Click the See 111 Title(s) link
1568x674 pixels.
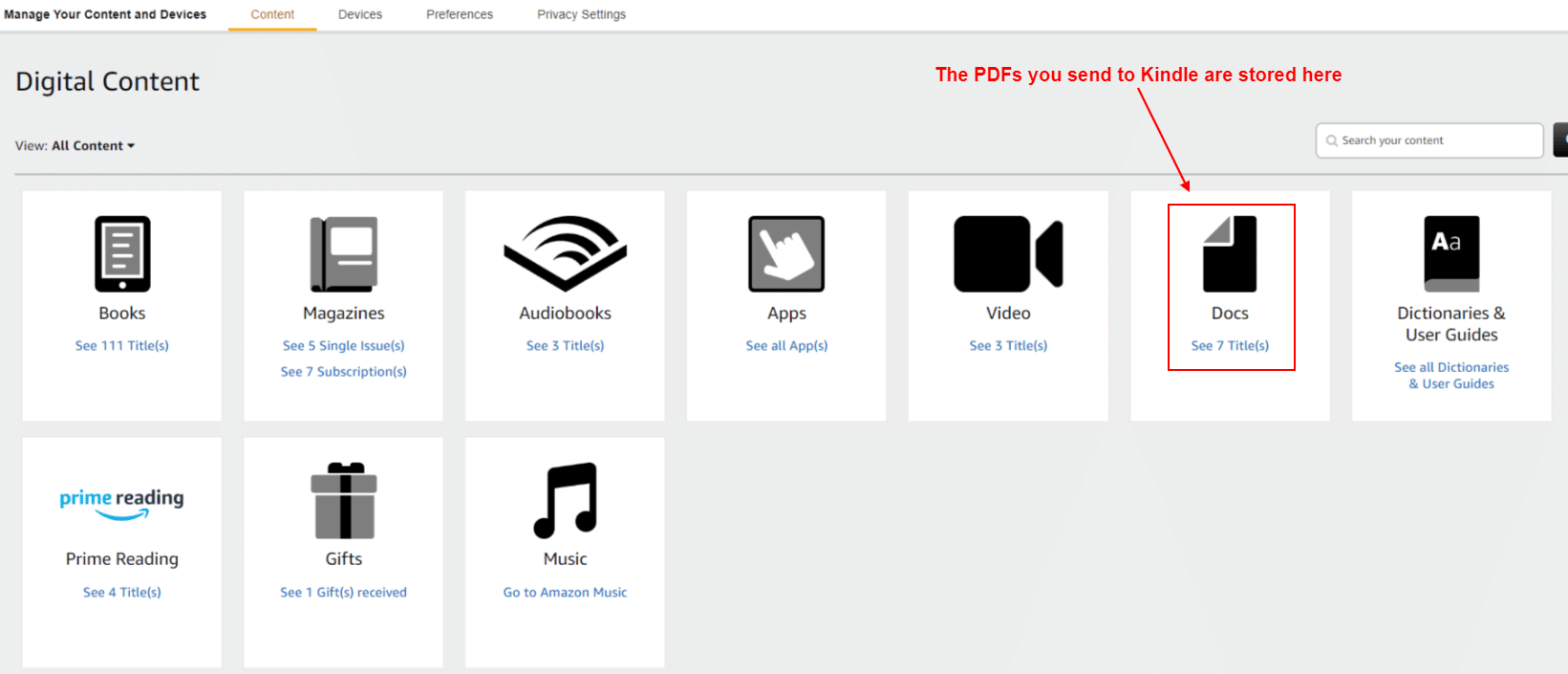(x=122, y=346)
